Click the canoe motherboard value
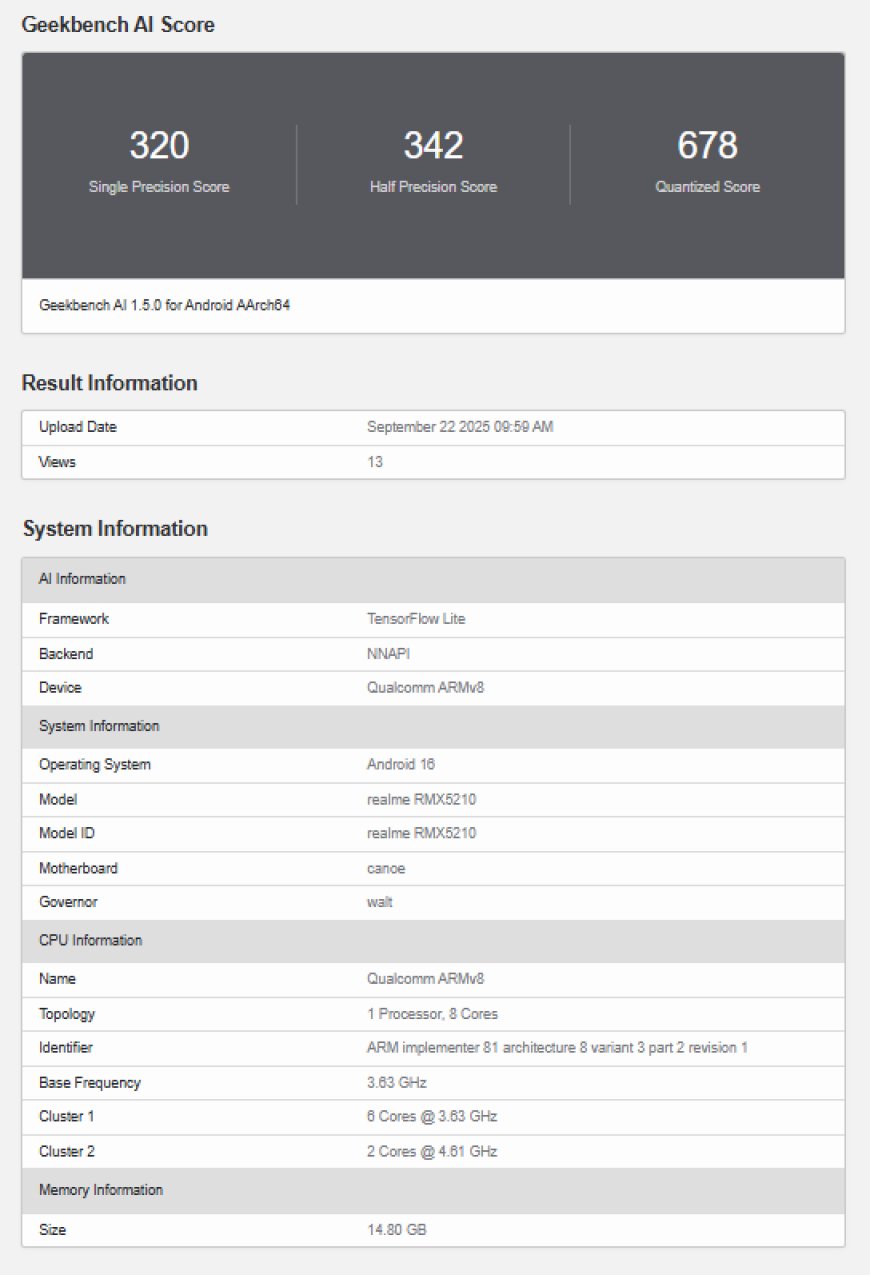This screenshot has height=1275, width=870. coord(386,868)
